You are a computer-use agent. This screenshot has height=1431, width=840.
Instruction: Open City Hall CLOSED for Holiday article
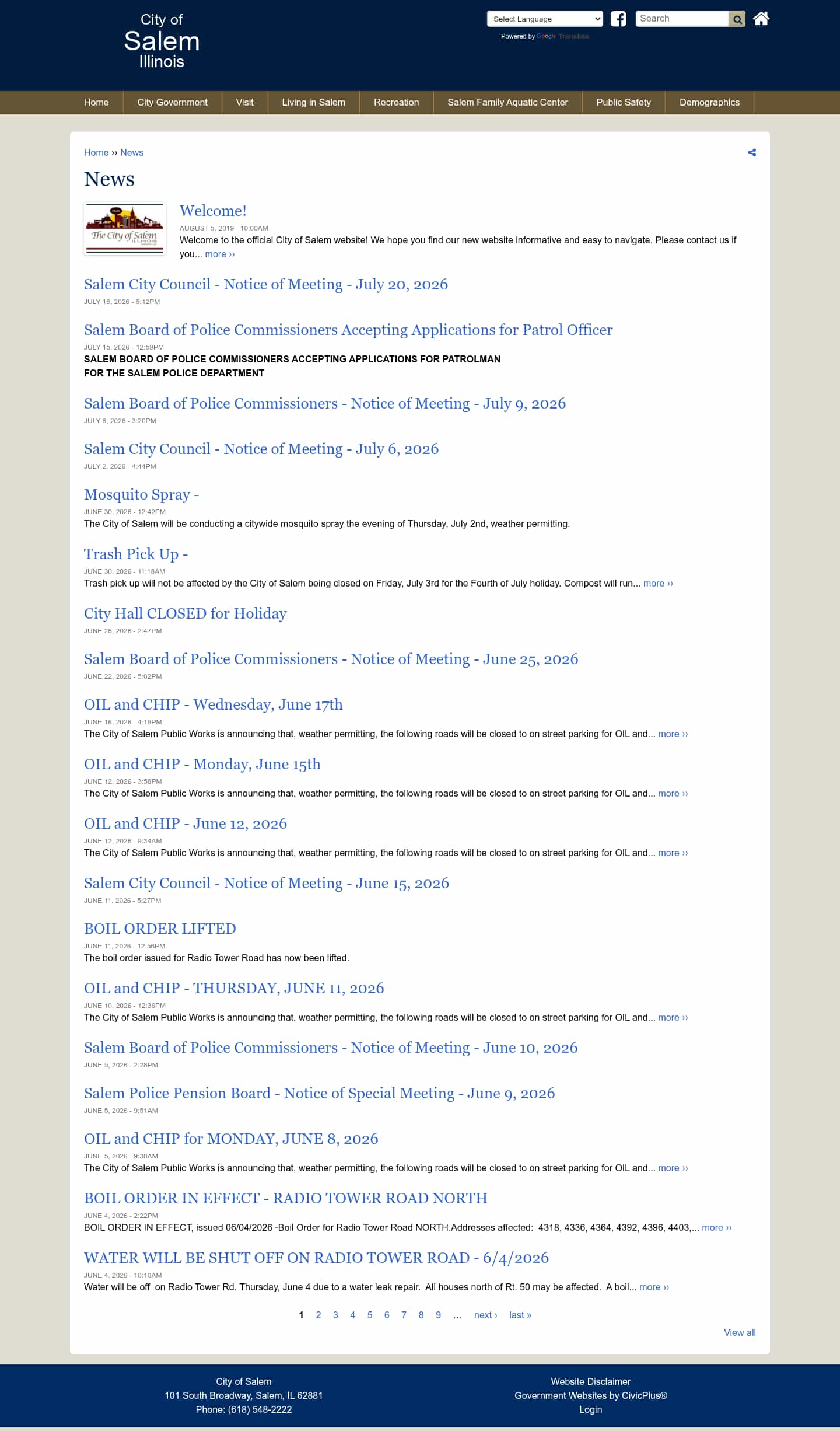[185, 613]
